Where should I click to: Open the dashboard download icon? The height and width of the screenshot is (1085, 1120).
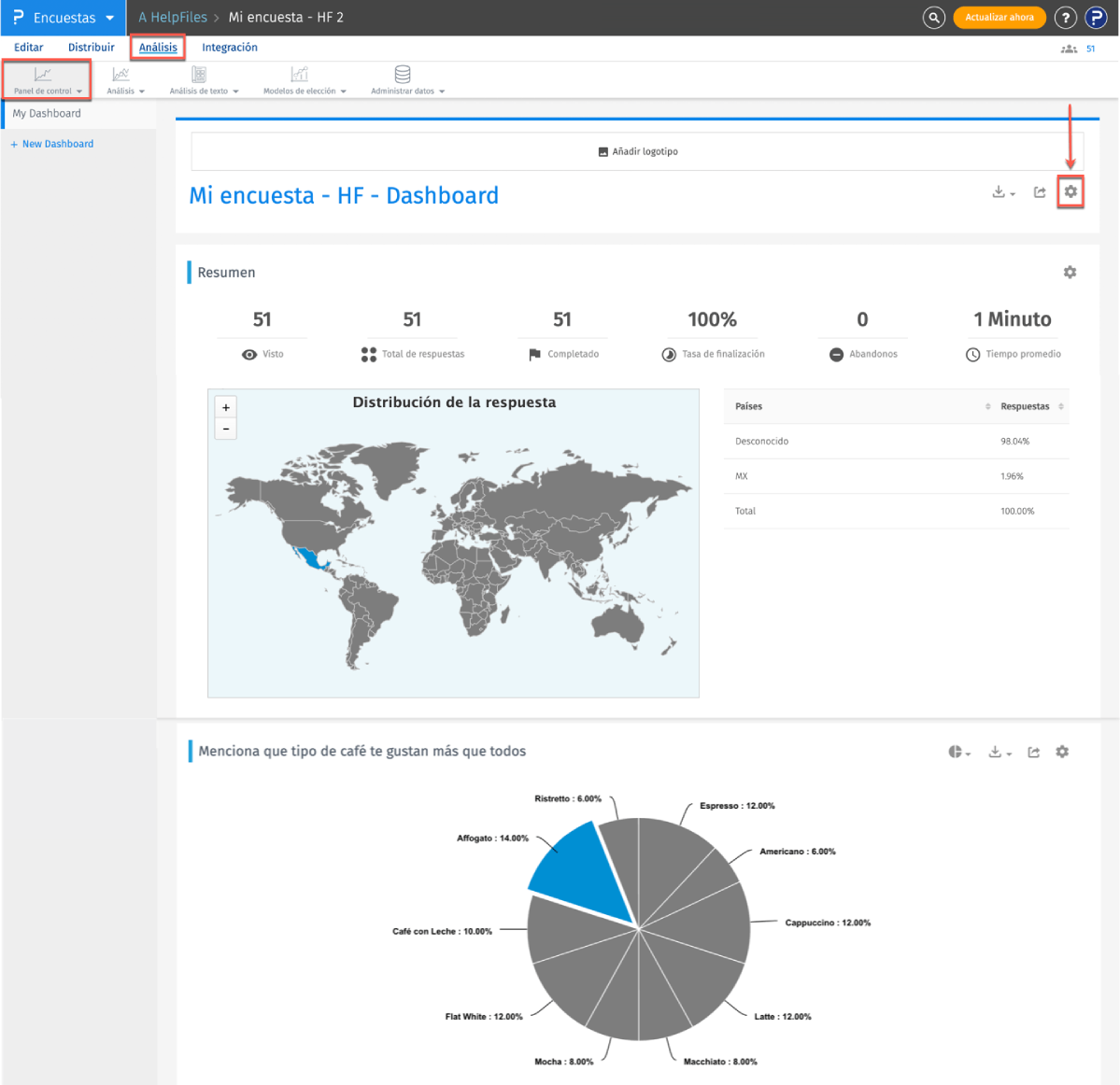point(1000,192)
